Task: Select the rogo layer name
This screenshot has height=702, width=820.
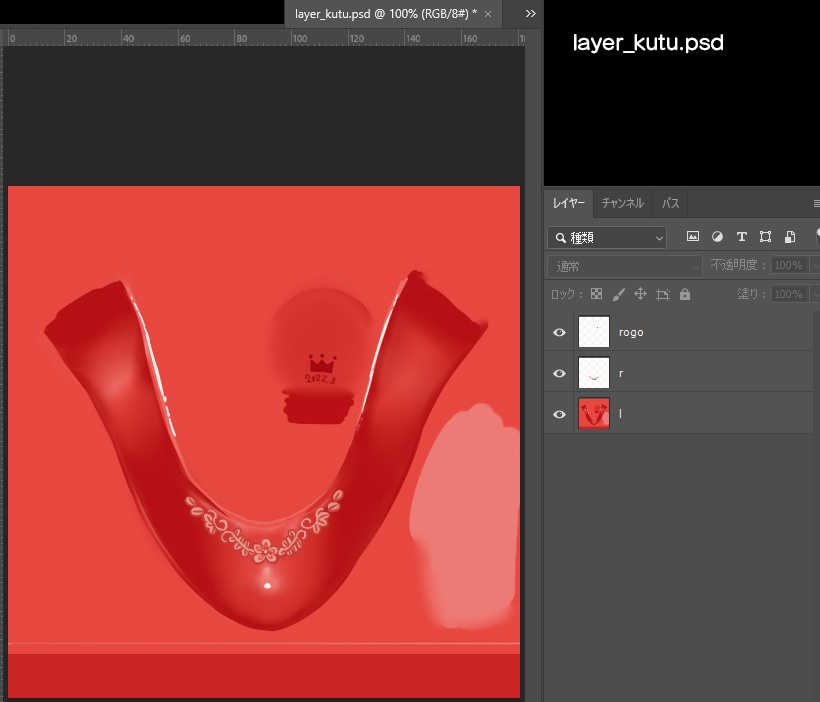Action: point(631,333)
